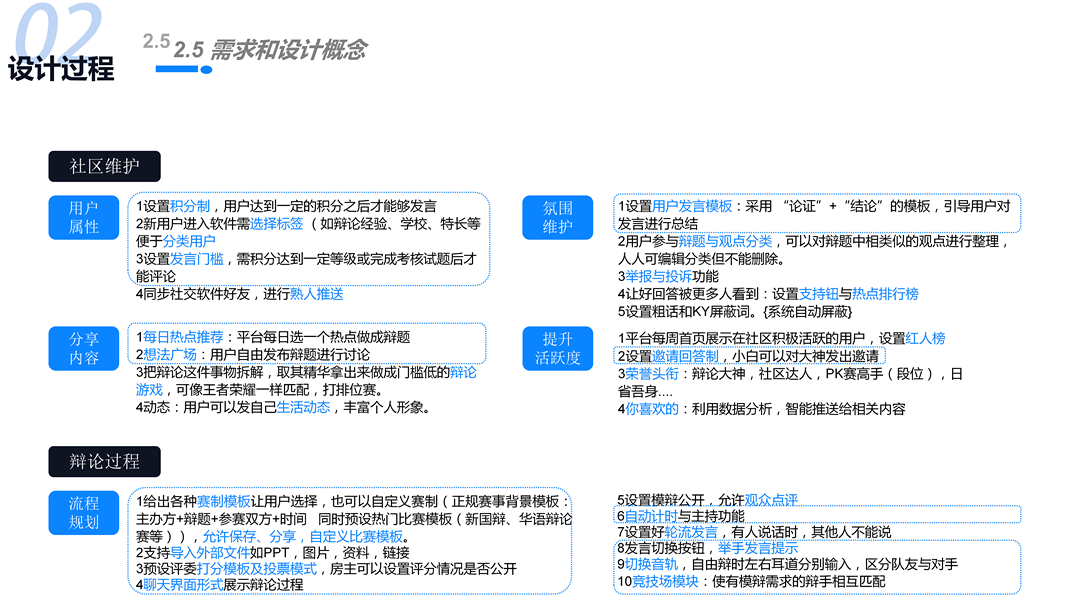Click the blue text 熟人推送

[x=316, y=294]
